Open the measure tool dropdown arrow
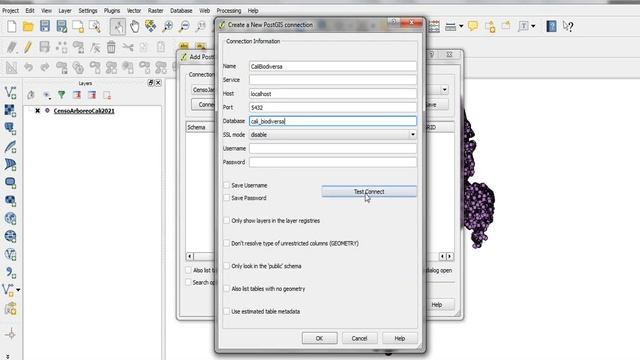The width and height of the screenshot is (640, 360). click(461, 27)
